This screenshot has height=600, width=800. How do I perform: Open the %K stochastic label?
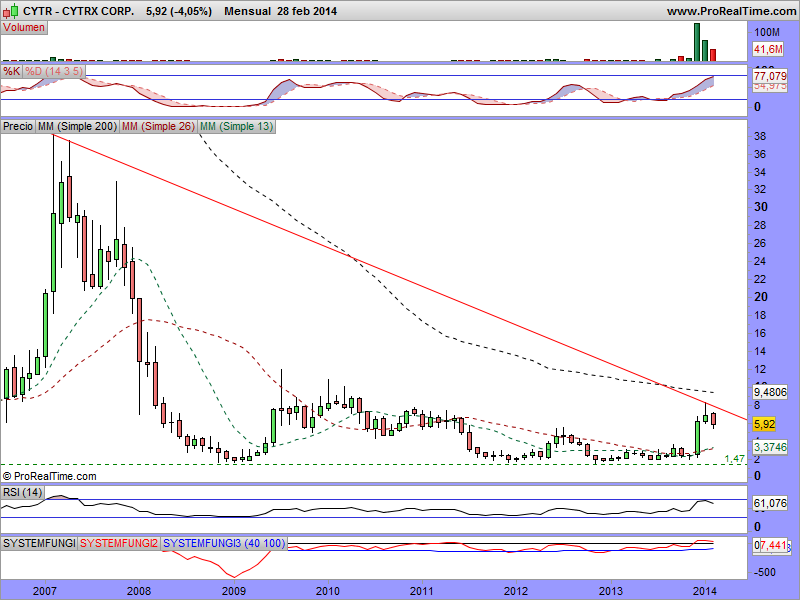(x=11, y=71)
